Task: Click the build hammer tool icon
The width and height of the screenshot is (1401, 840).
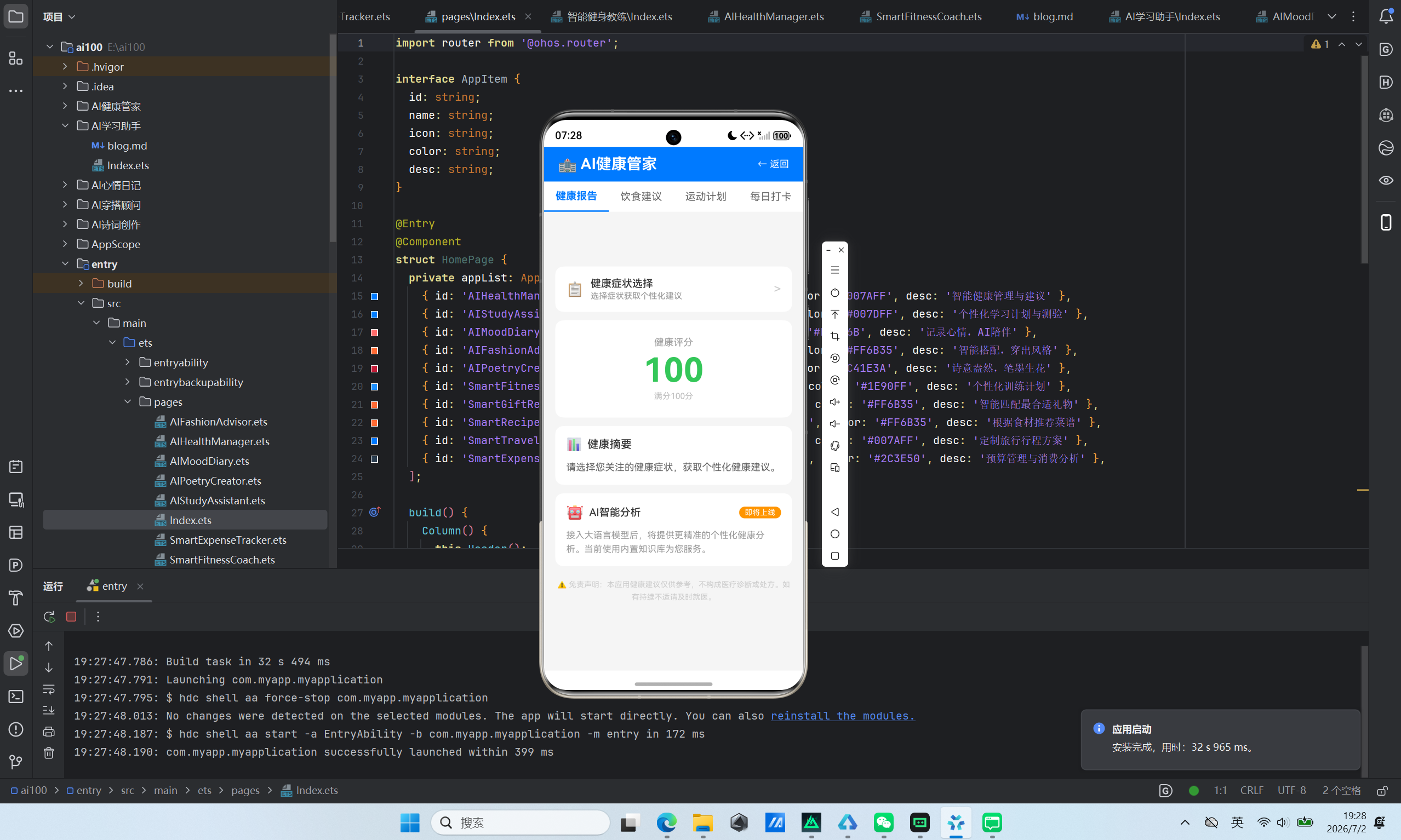Action: coord(16,598)
